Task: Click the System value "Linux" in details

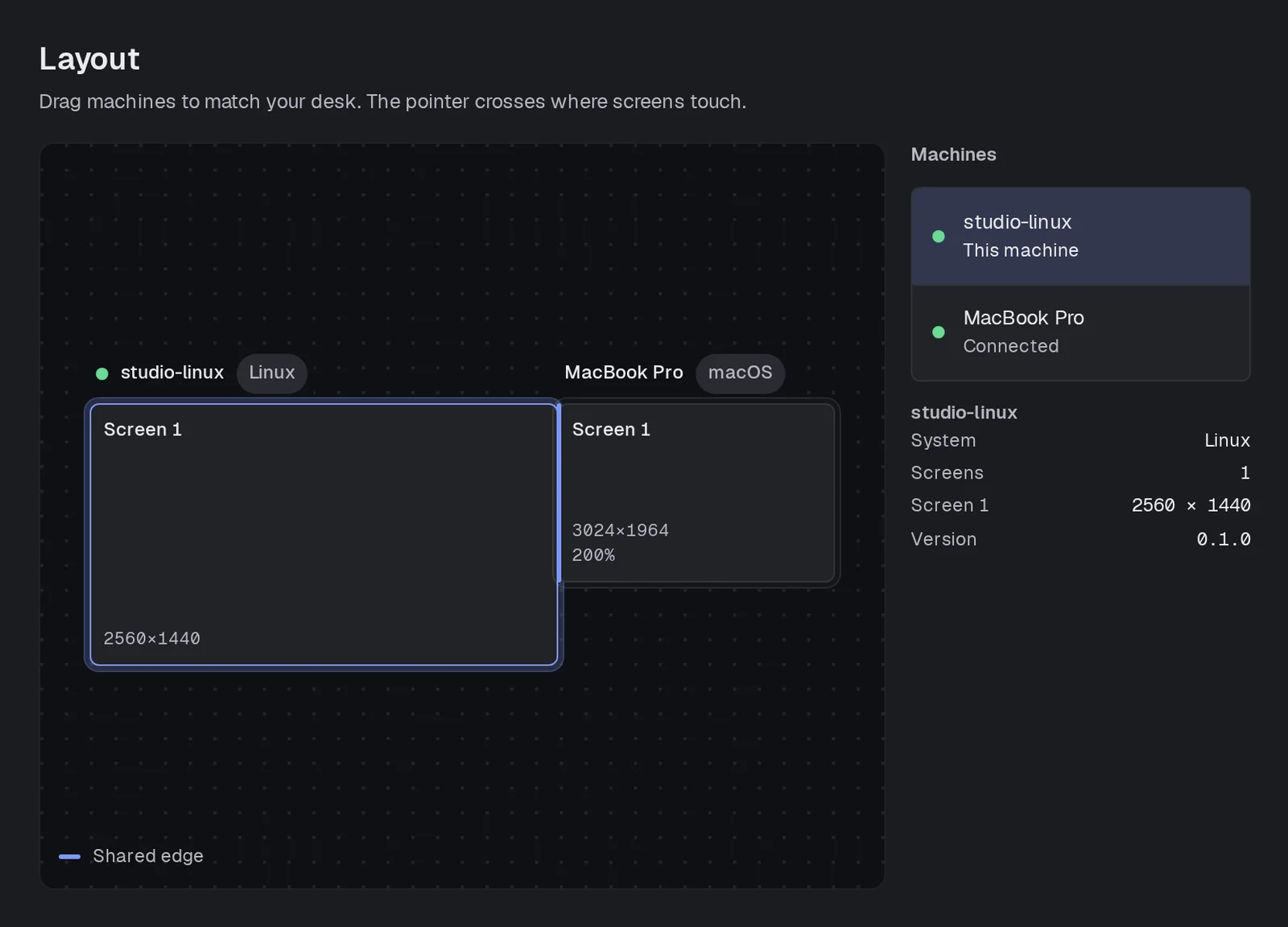Action: [x=1228, y=441]
